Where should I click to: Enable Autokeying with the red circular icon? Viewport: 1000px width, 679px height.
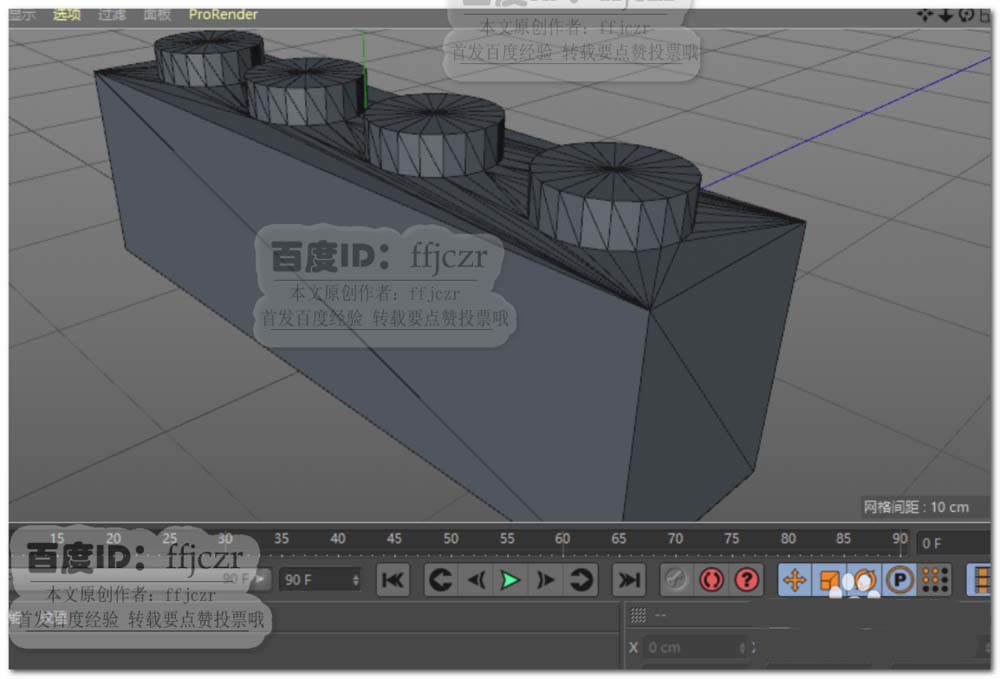point(712,580)
